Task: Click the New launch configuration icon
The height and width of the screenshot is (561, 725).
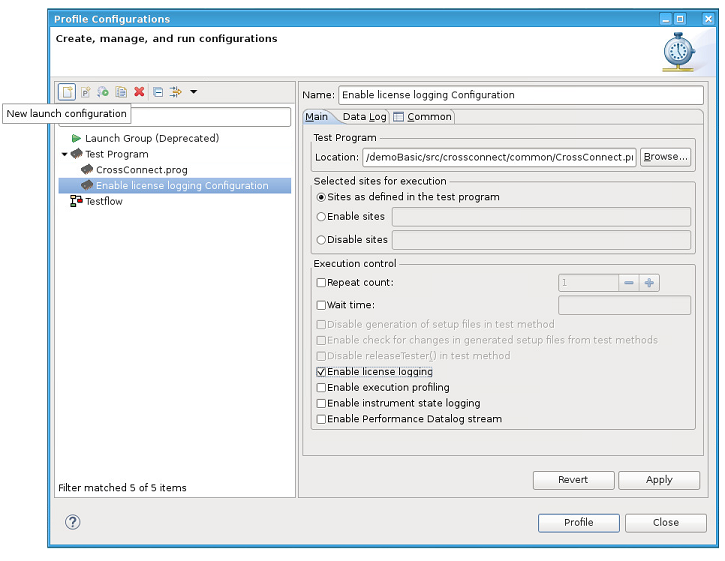Action: click(67, 92)
